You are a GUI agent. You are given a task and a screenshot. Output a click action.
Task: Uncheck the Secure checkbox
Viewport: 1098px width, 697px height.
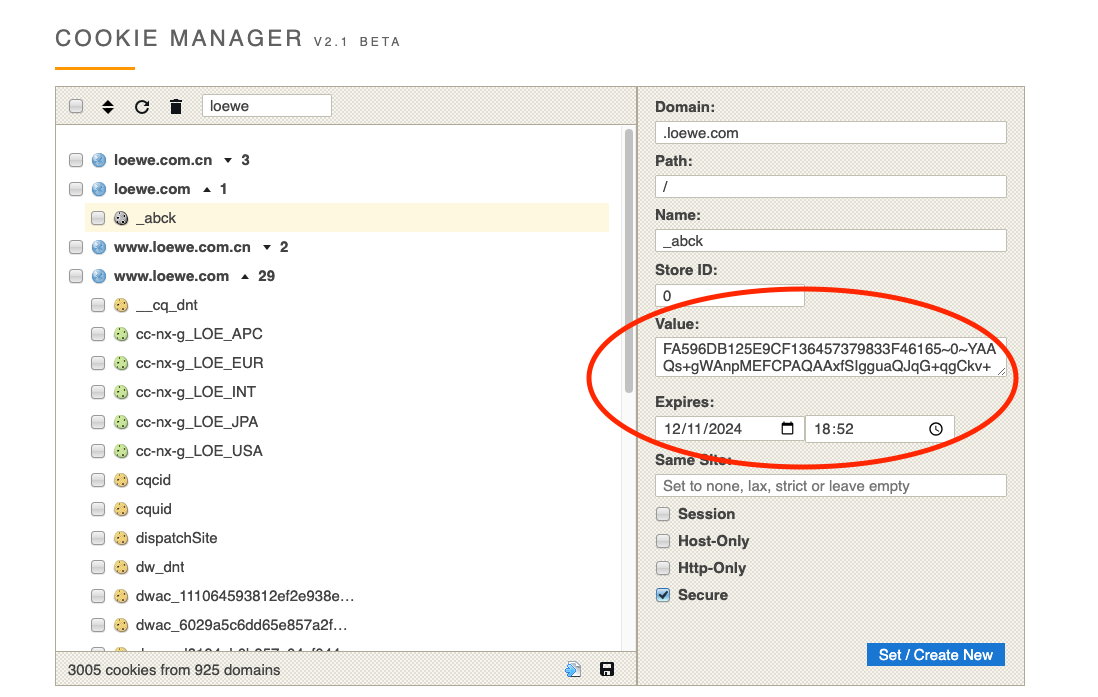pos(663,595)
